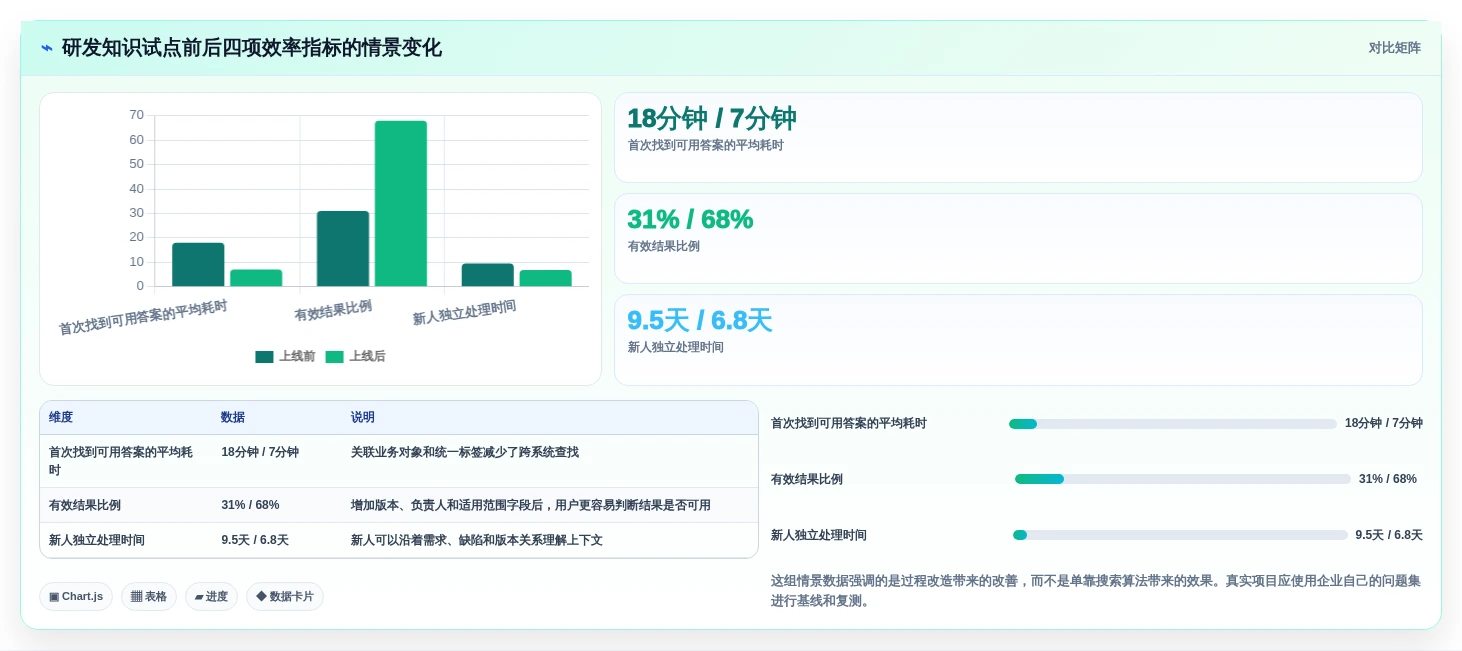This screenshot has height=651, width=1462.
Task: Click the 数据卡片 tag chip
Action: [x=285, y=597]
